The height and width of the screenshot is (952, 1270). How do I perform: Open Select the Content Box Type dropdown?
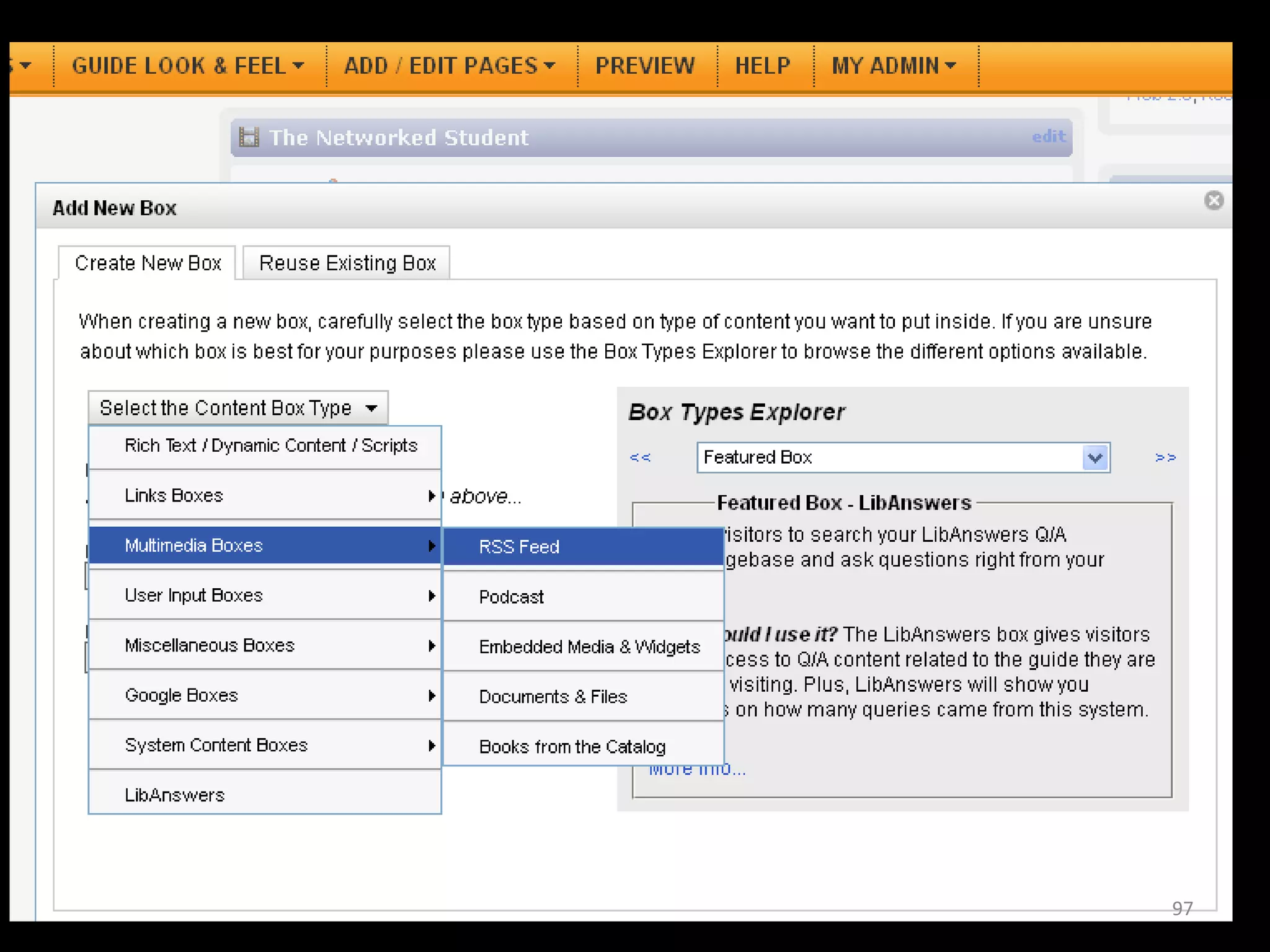point(238,408)
